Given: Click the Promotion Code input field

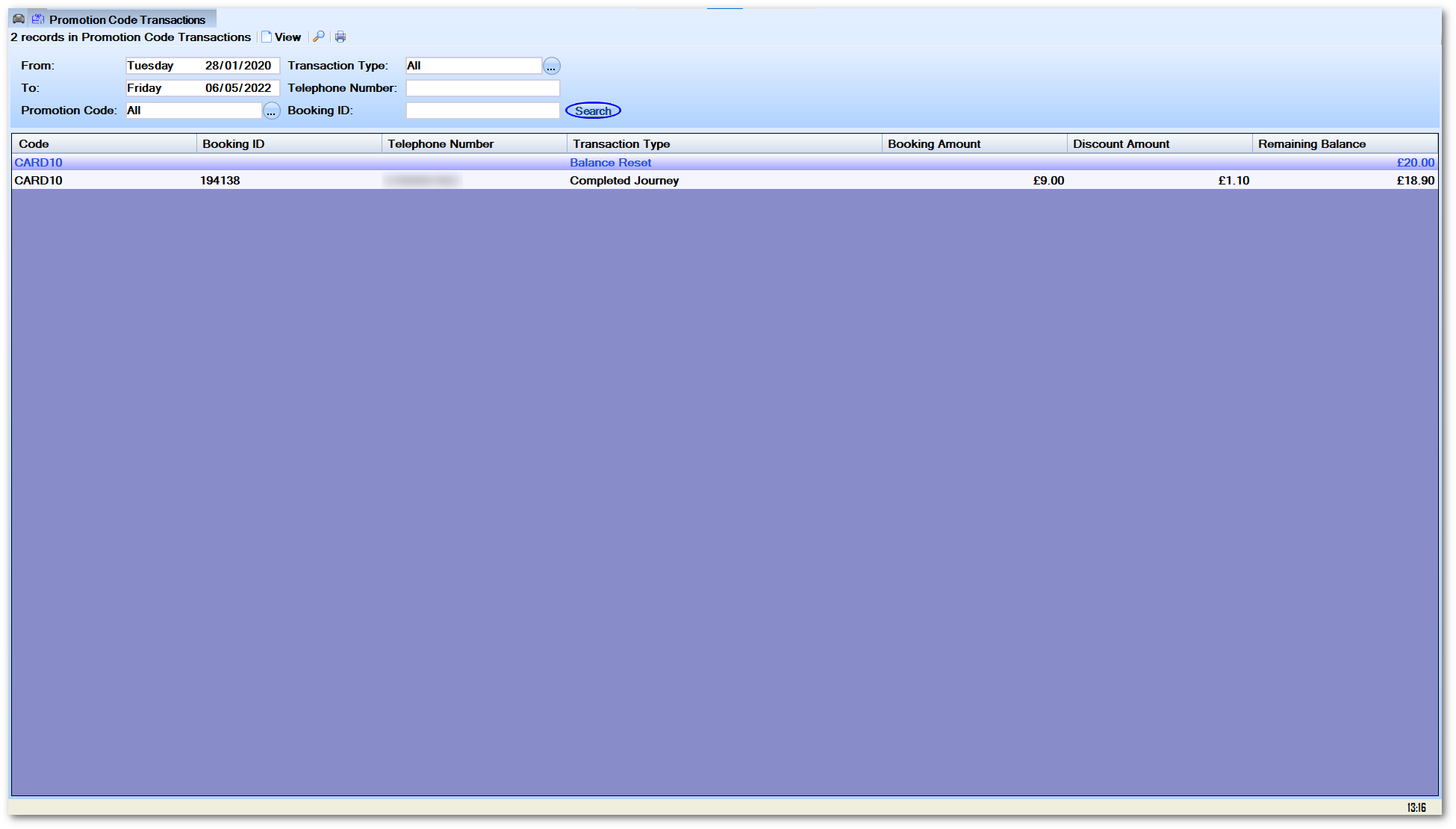Looking at the screenshot, I should coord(193,111).
